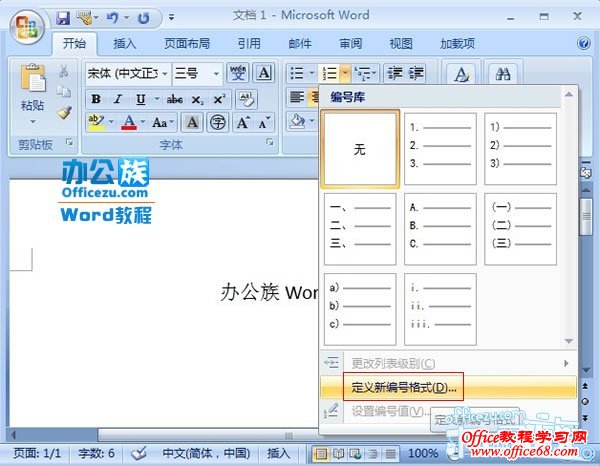Switch to 插入 tab
Viewport: 600px width, 466px height.
[125, 44]
